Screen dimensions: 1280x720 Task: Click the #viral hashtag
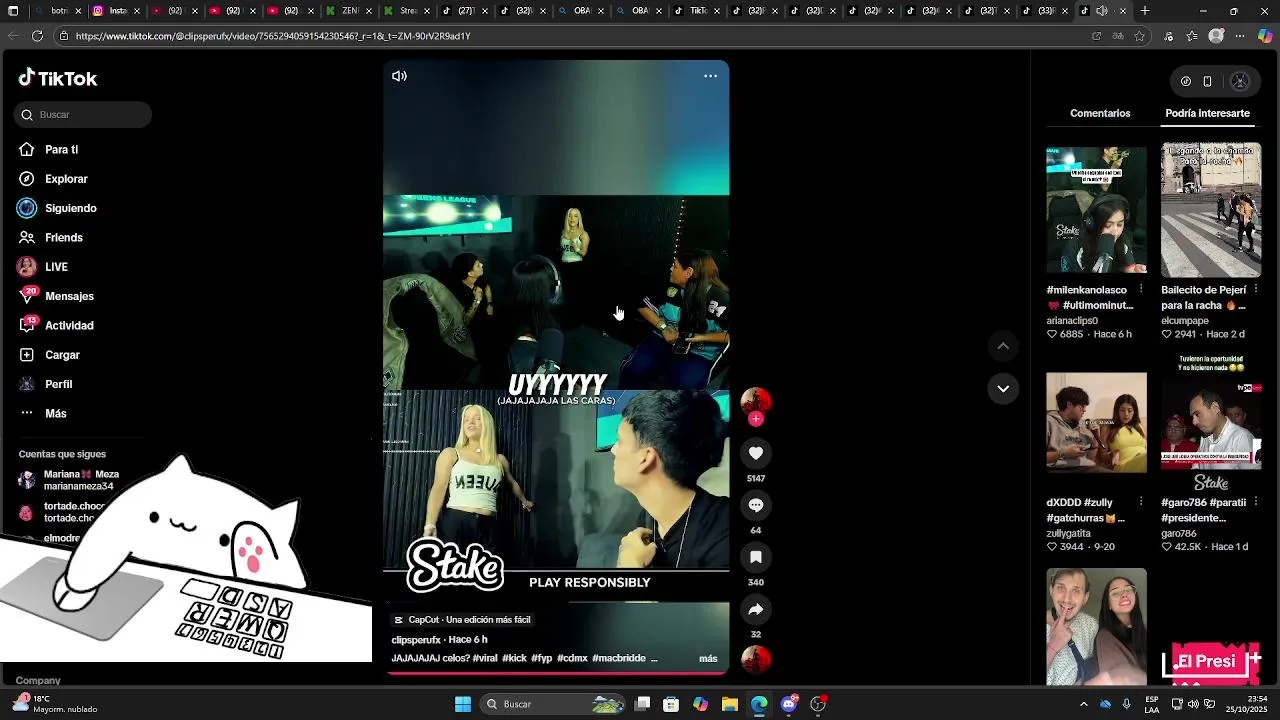click(x=485, y=658)
